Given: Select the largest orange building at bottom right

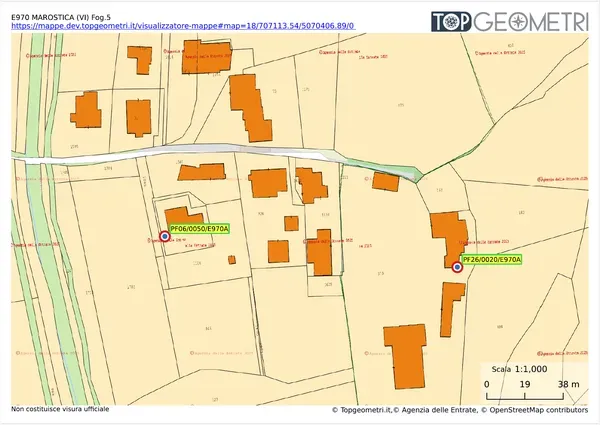Looking at the screenshot, I should 406,357.
